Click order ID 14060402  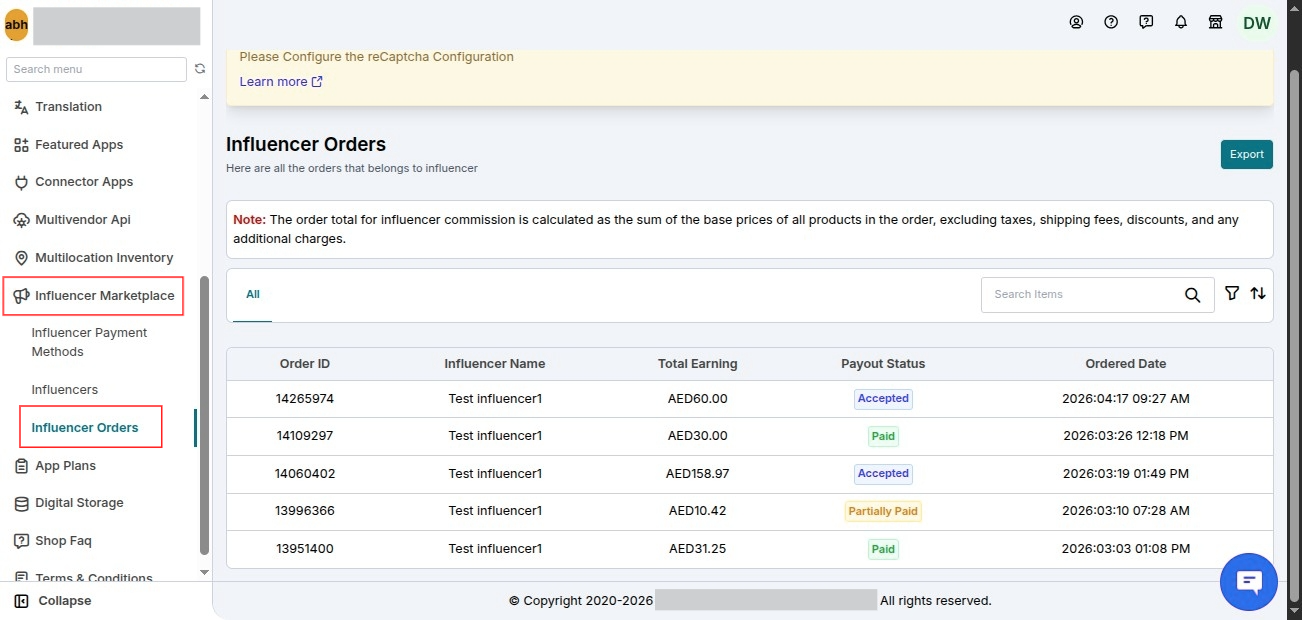[305, 474]
